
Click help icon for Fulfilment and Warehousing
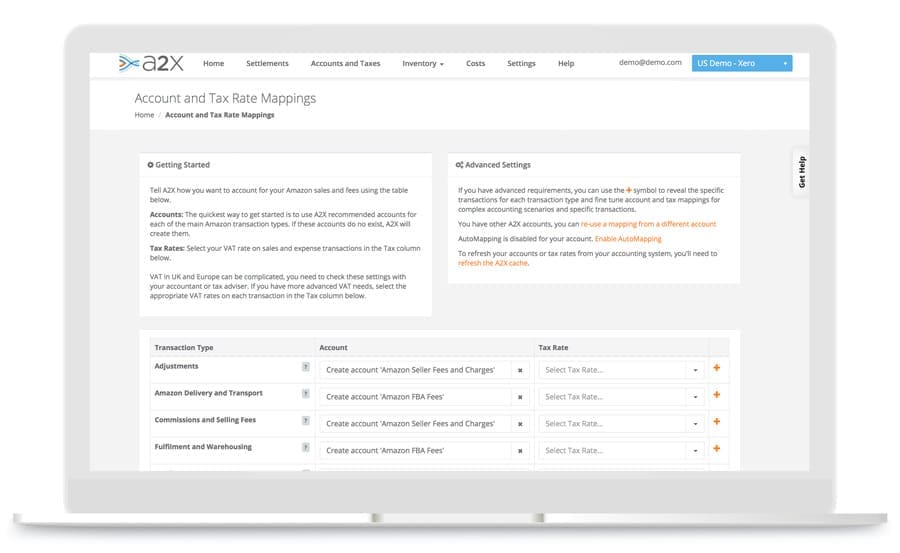pyautogui.click(x=305, y=447)
